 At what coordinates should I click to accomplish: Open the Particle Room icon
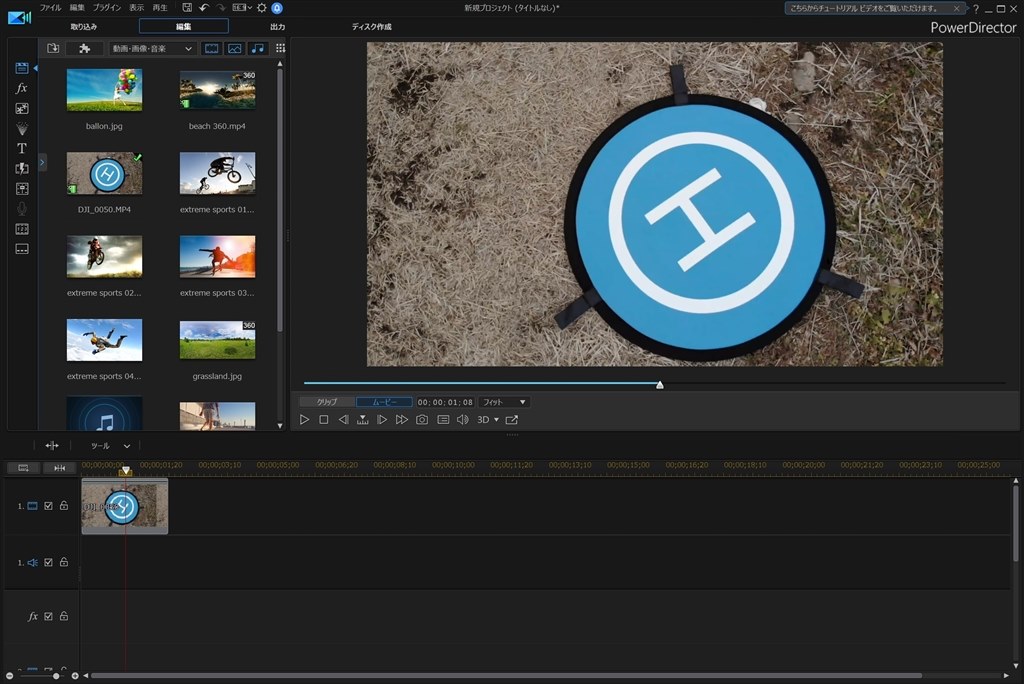[x=22, y=129]
